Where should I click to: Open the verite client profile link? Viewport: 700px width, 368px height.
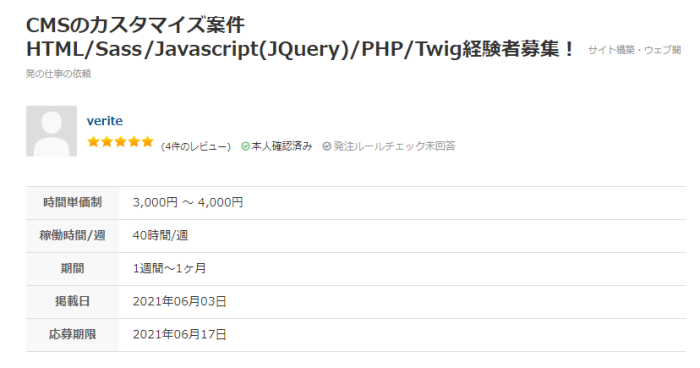tap(104, 121)
